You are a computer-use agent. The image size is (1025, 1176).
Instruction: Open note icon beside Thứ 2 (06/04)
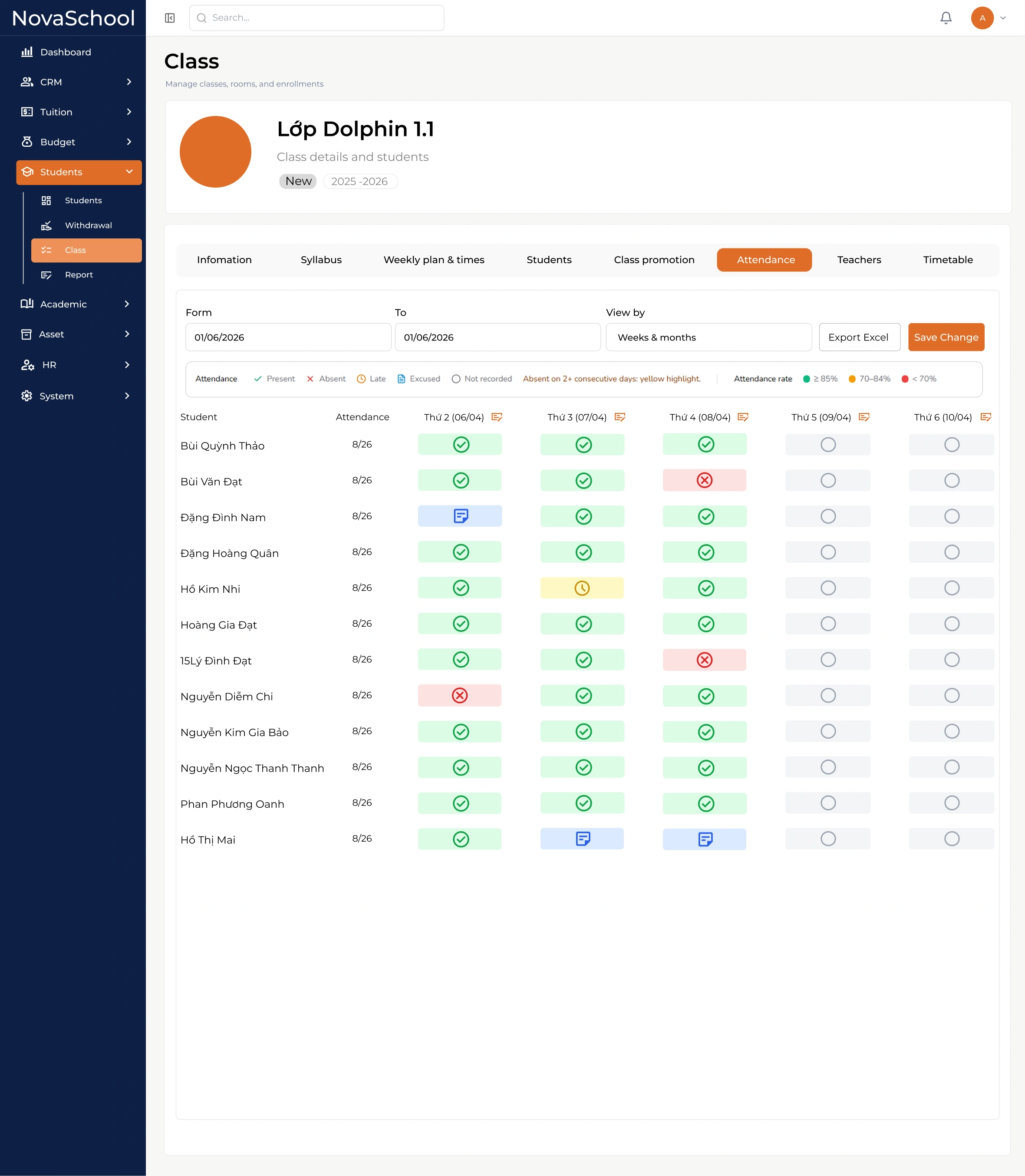(x=497, y=417)
